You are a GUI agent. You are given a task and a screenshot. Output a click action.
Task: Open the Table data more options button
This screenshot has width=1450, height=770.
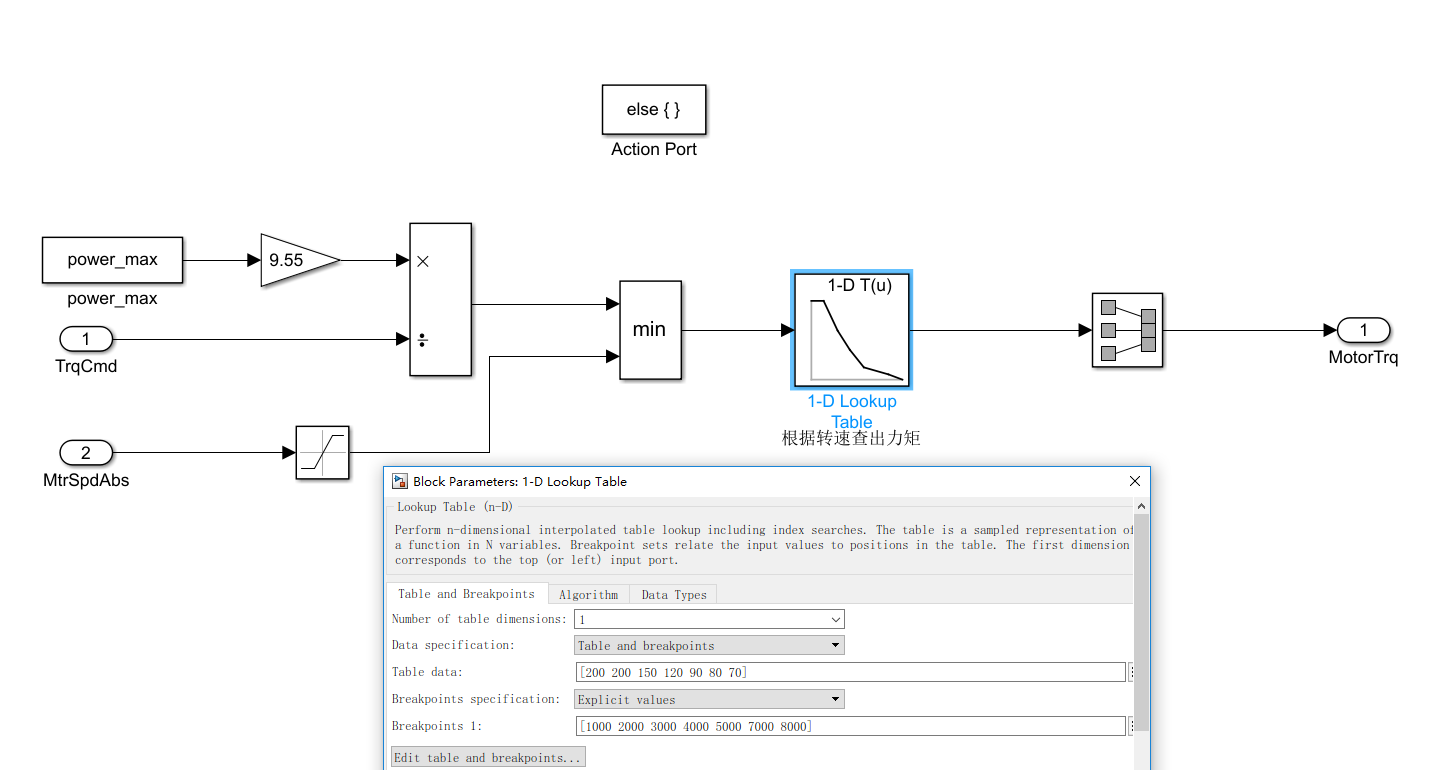coord(1132,673)
